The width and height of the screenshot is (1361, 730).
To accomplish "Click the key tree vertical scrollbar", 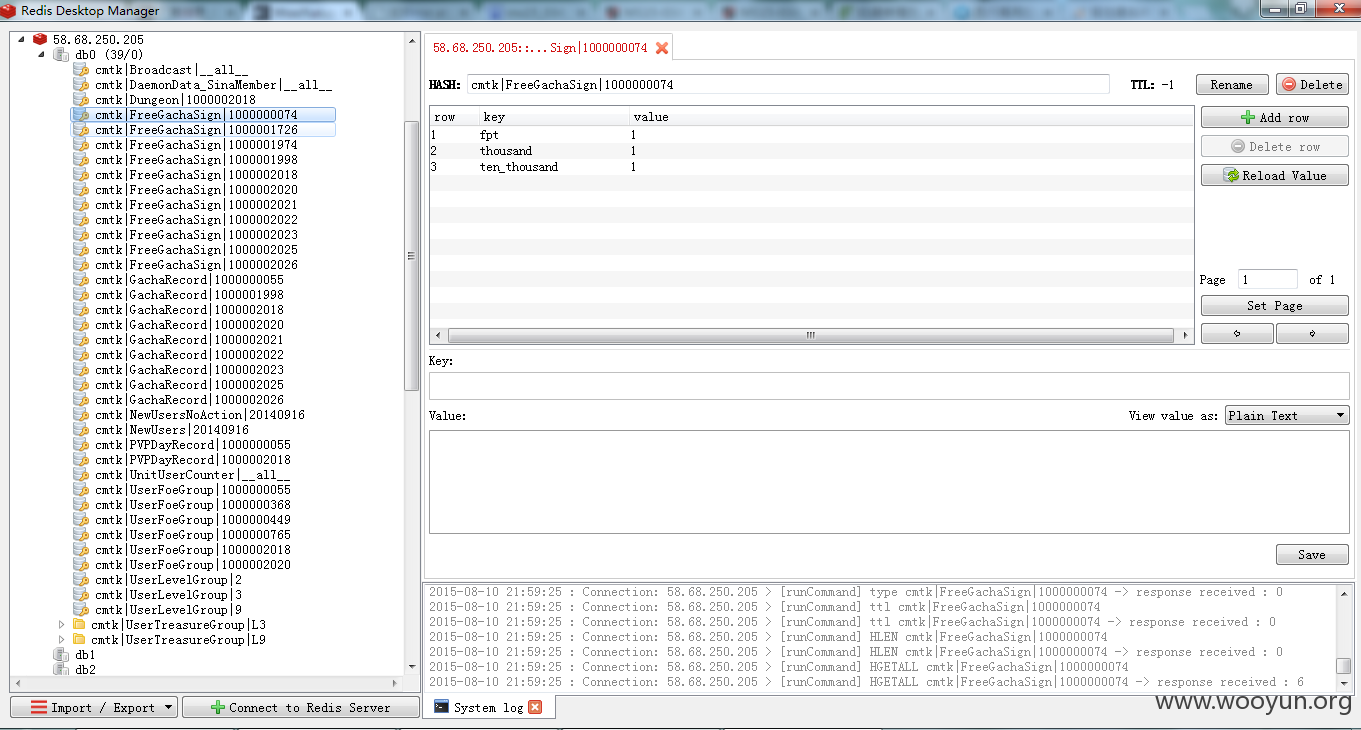I will 411,255.
